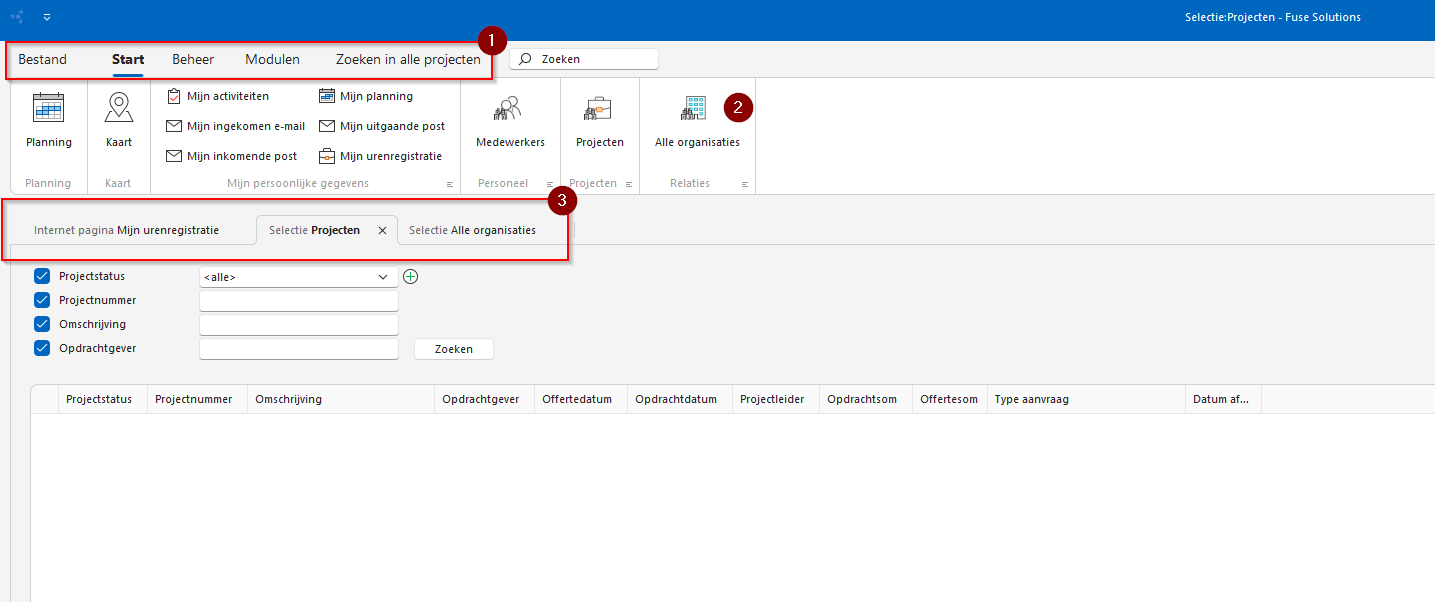Open the Alle organisaties icon
Screen dimensions: 1435x602
coord(695,108)
